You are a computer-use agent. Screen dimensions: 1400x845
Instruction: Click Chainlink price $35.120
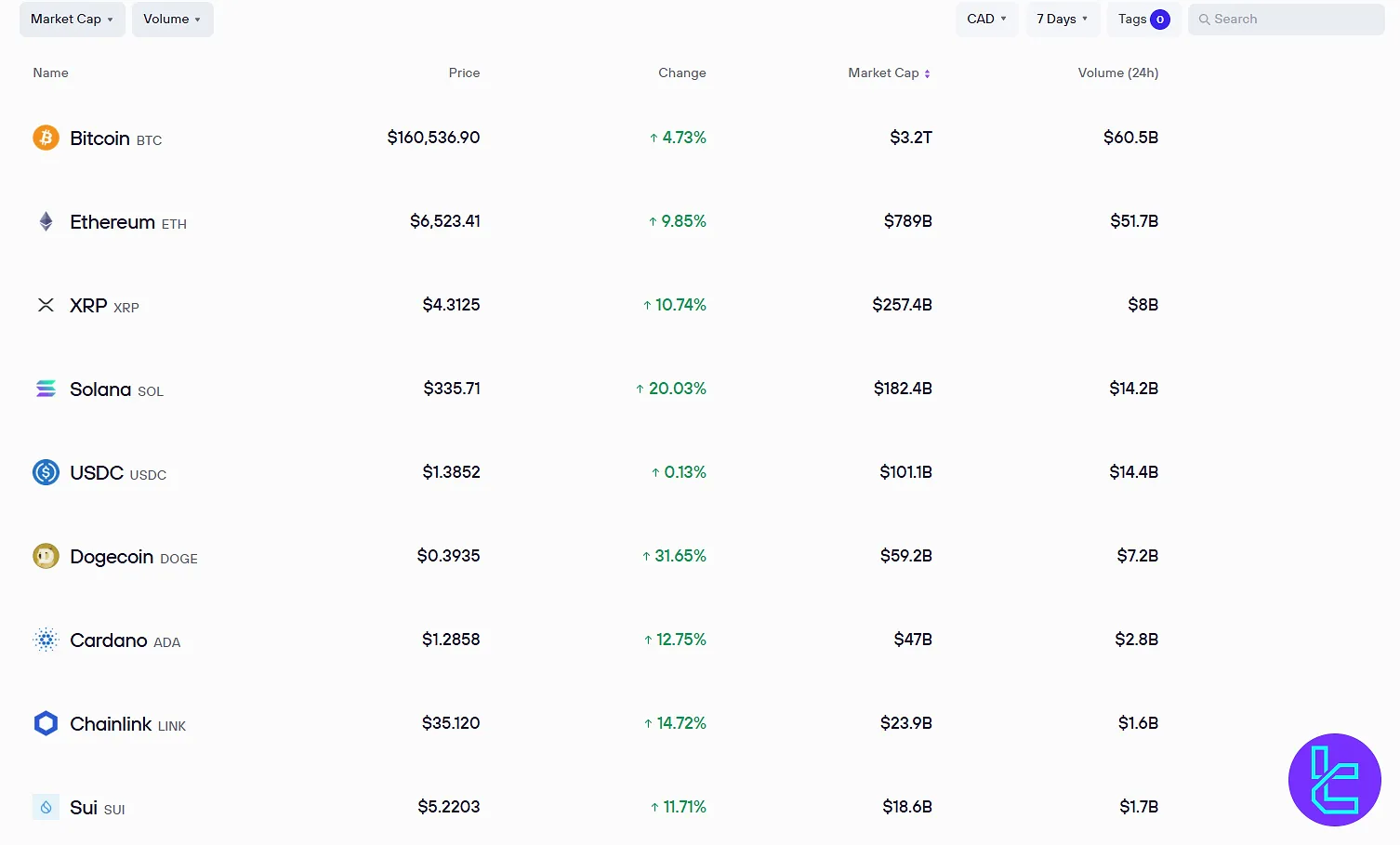(x=451, y=723)
